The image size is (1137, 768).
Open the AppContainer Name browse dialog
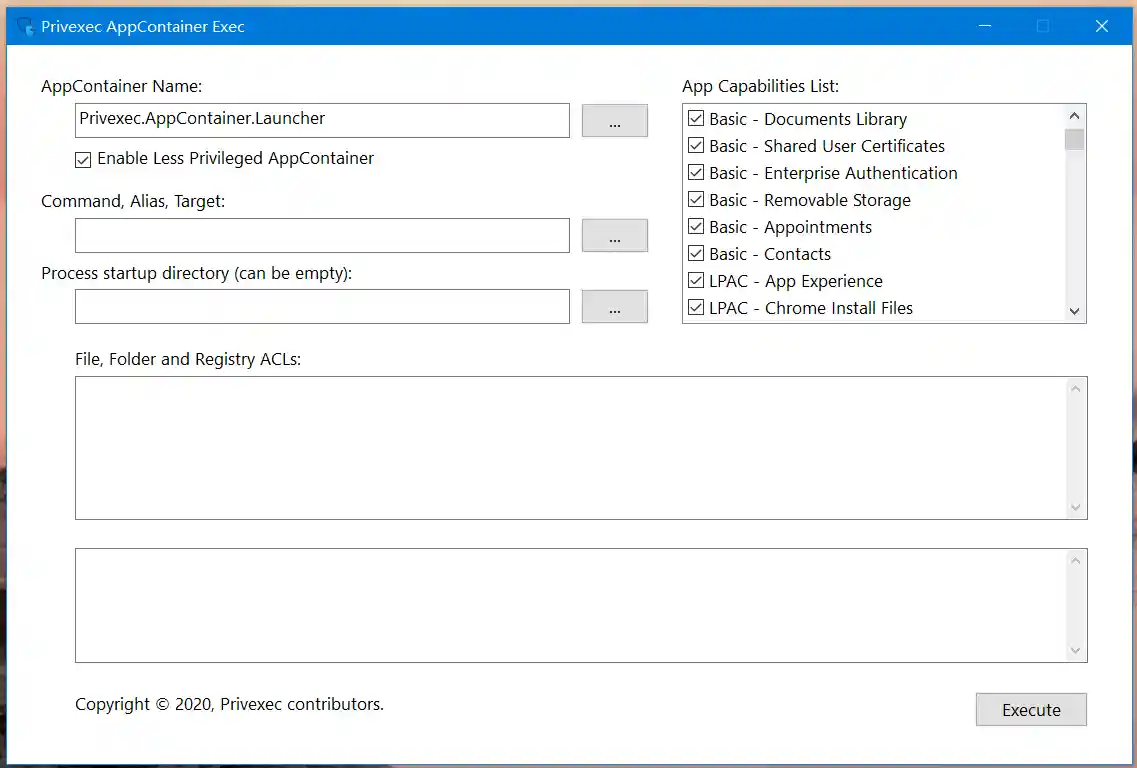point(614,120)
